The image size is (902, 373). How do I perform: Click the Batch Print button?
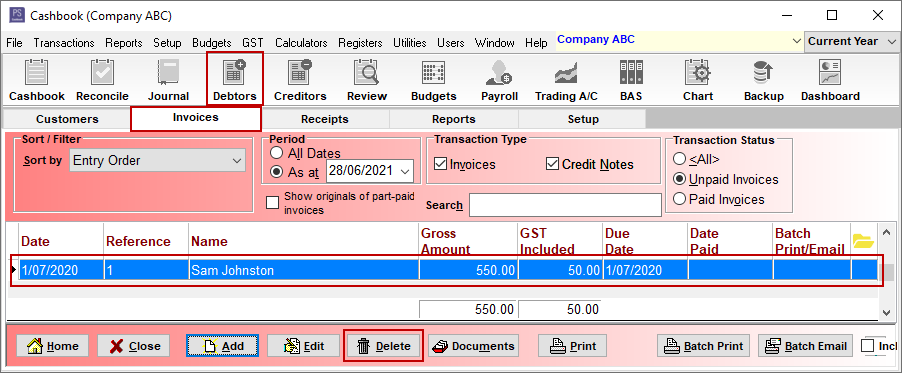click(x=704, y=346)
